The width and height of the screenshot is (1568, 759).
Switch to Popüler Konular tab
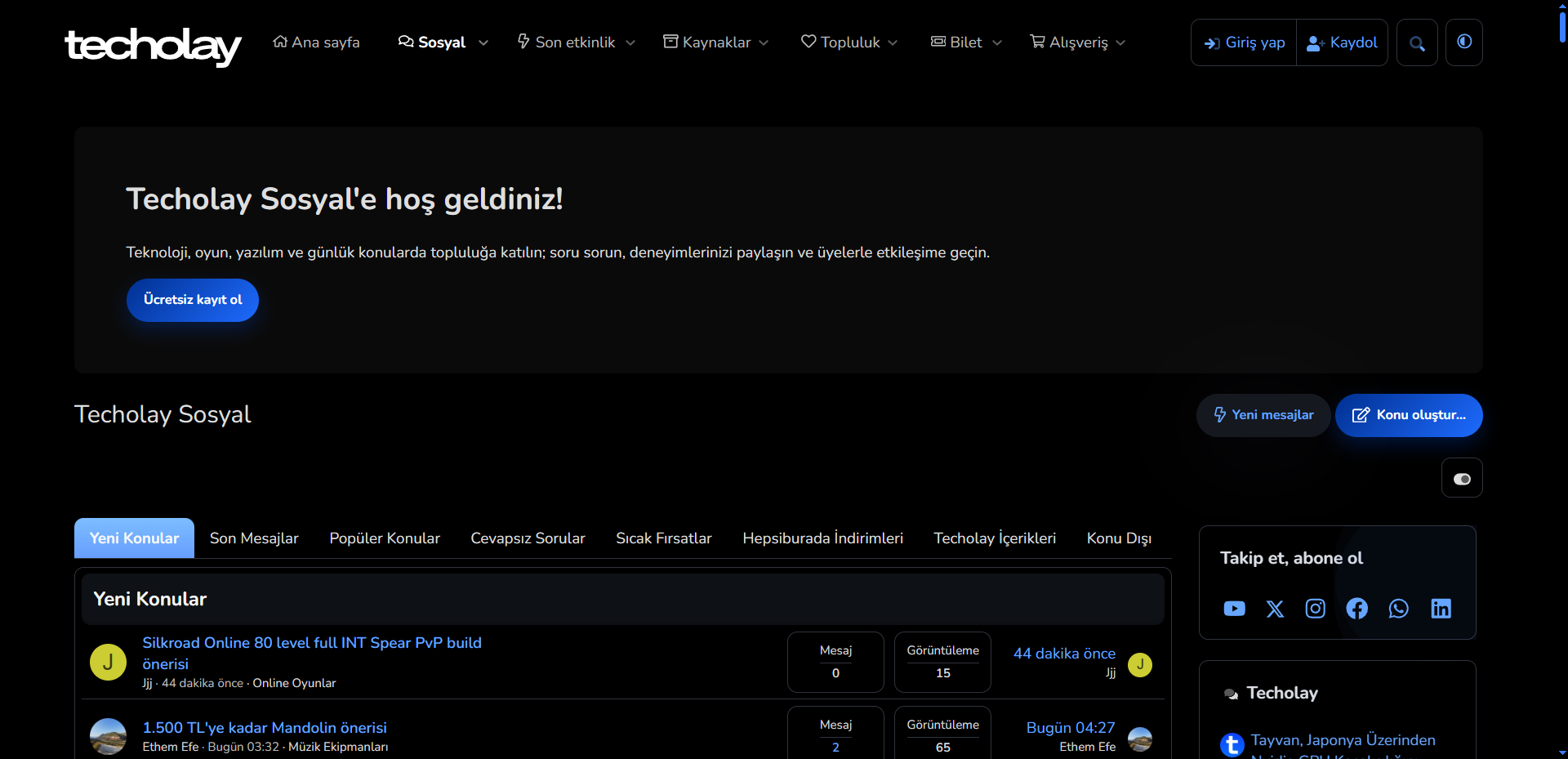pyautogui.click(x=385, y=538)
